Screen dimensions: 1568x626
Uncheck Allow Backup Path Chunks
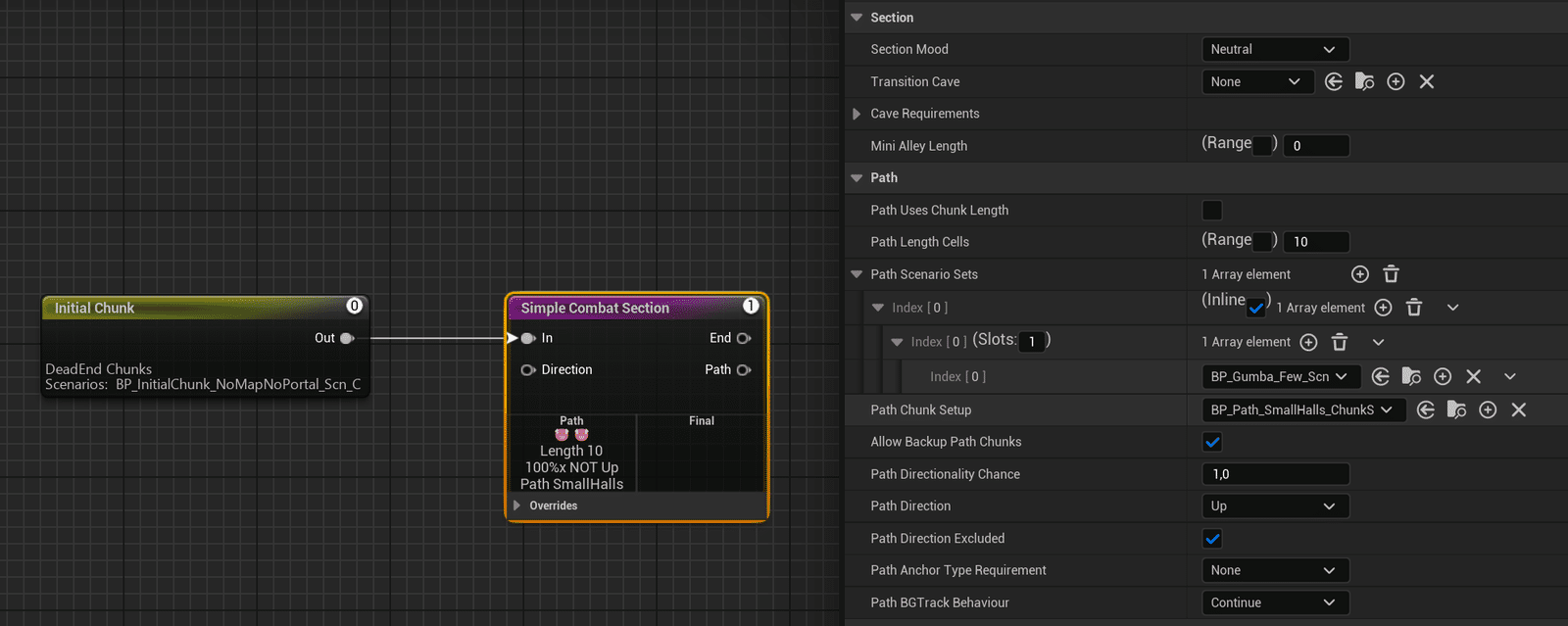(x=1212, y=442)
